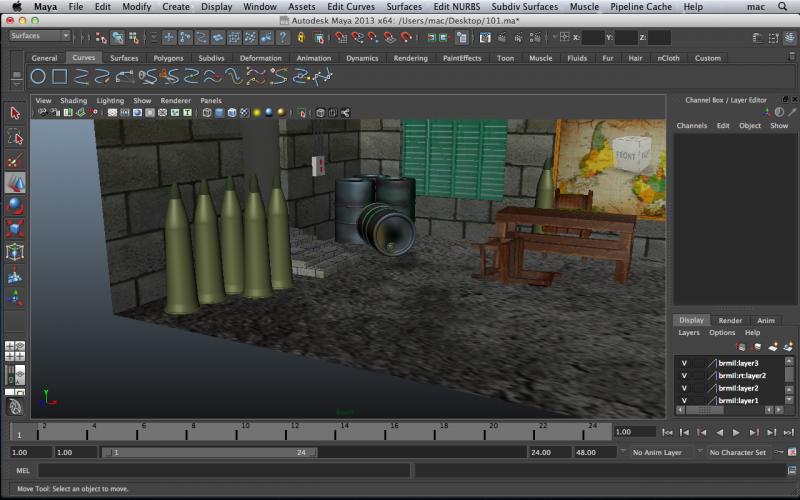Toggle visibility of brmil:rt:layer2
This screenshot has height=500, width=800.
[x=684, y=376]
